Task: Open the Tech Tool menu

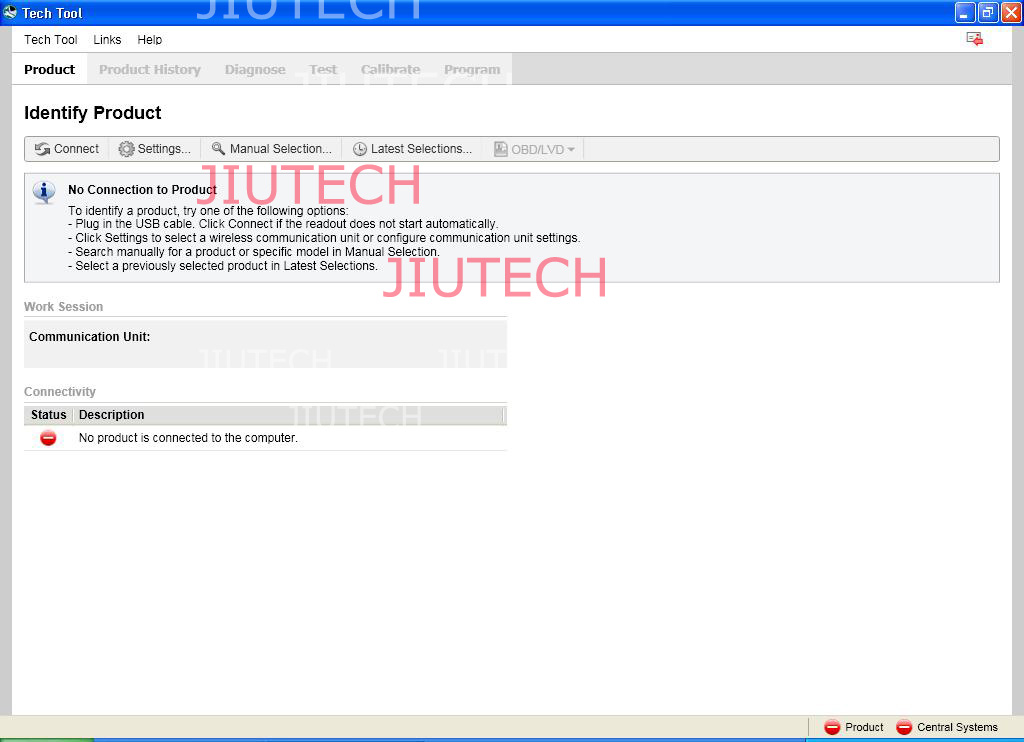Action: [51, 40]
